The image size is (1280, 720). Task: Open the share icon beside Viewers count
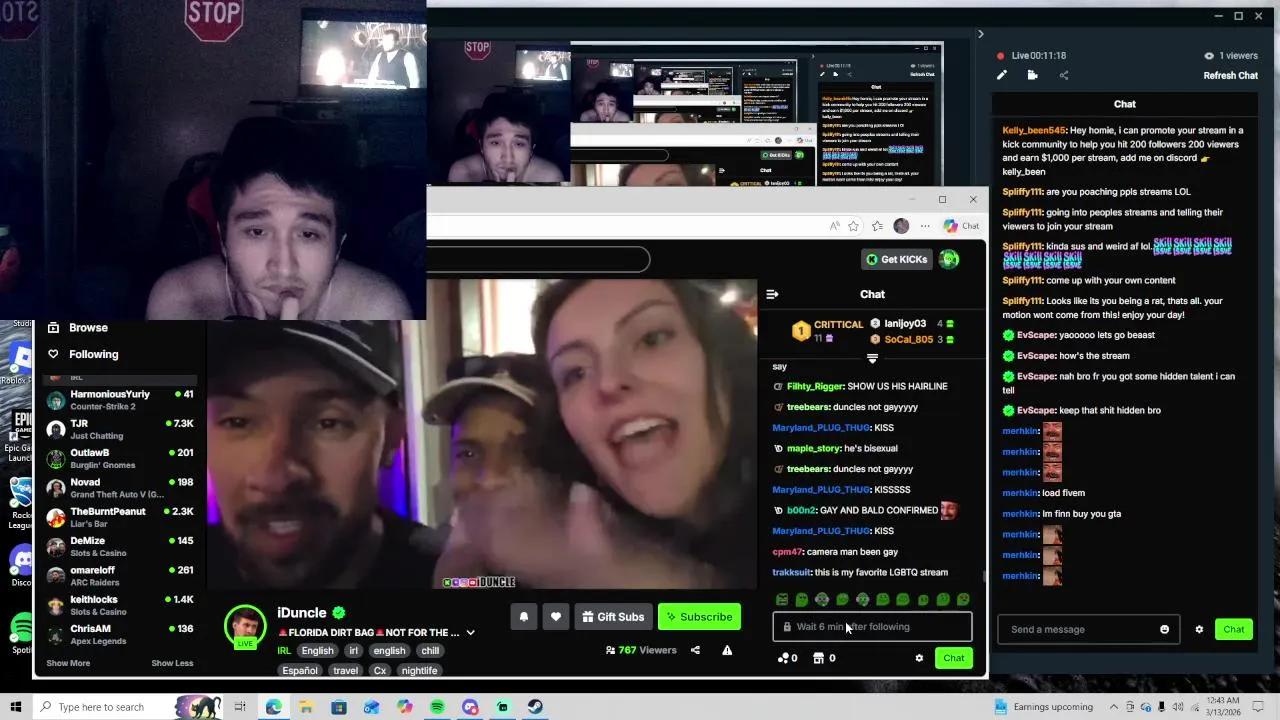coord(695,650)
